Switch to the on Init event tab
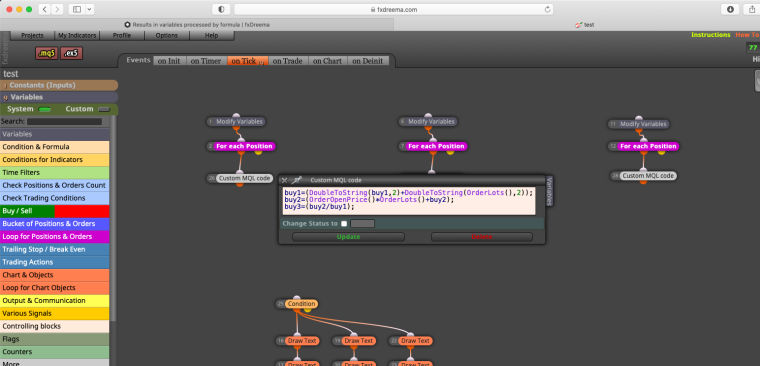760x366 pixels. (169, 61)
